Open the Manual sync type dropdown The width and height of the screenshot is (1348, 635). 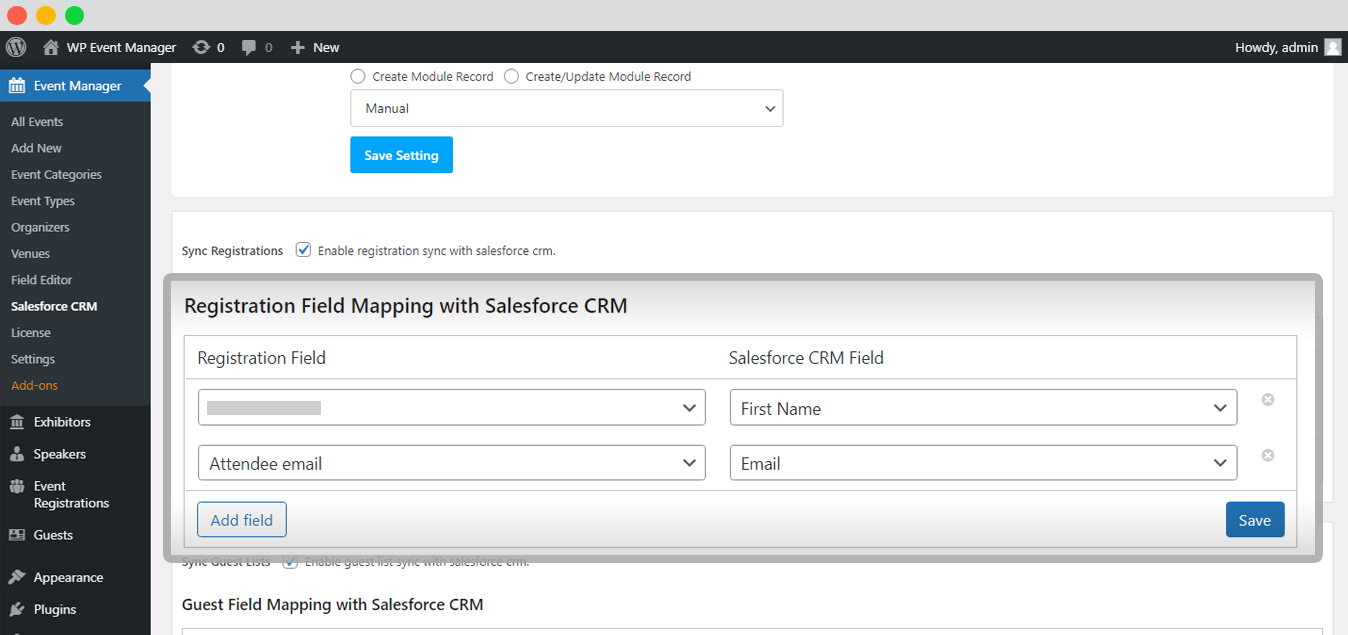point(567,108)
